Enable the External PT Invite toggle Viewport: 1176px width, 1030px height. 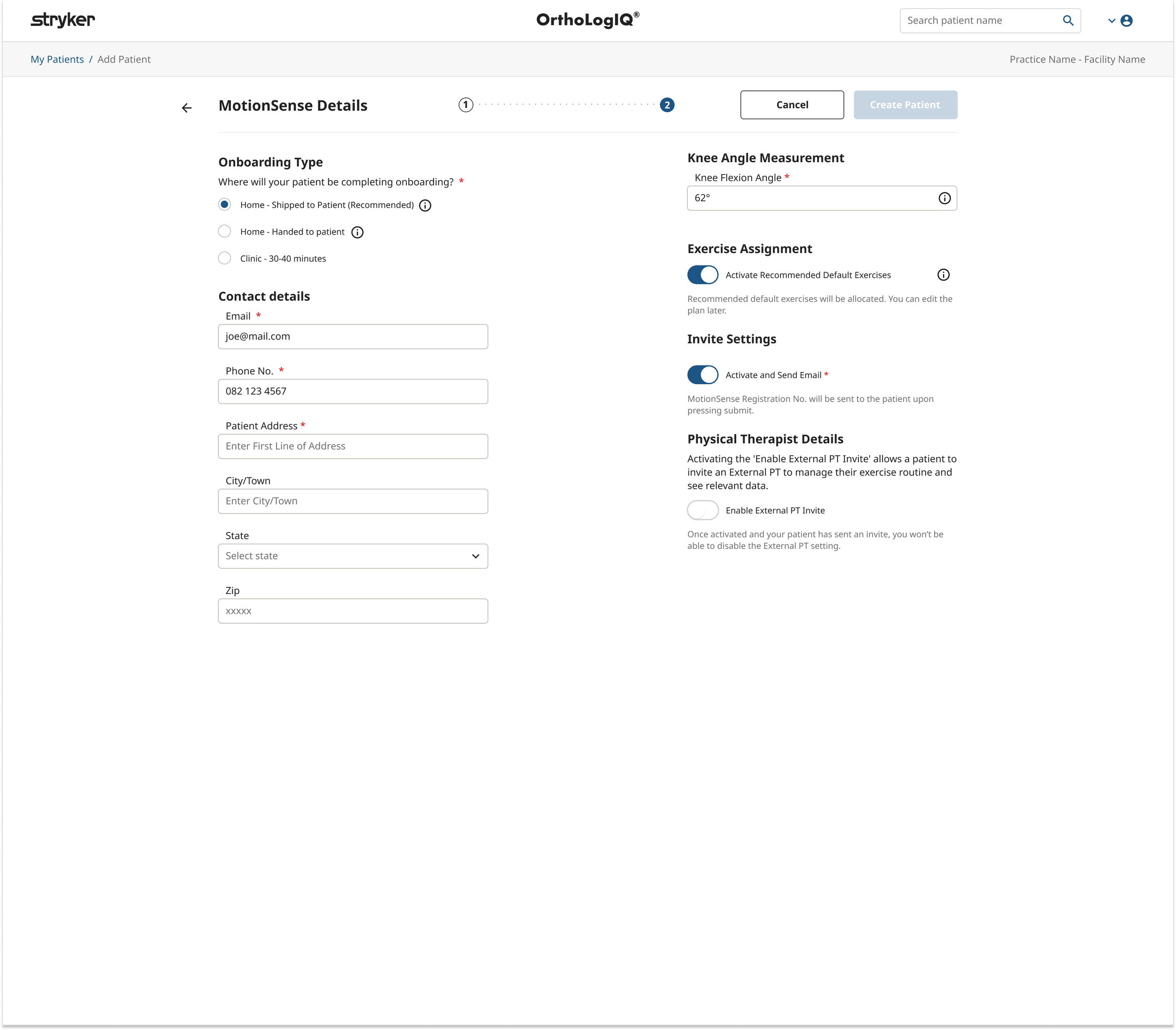(x=702, y=510)
